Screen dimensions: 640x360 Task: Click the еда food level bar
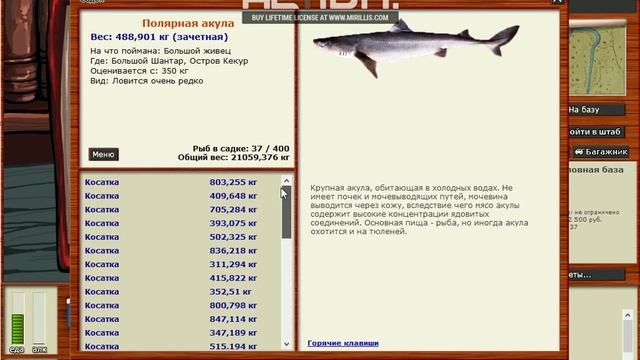point(18,319)
